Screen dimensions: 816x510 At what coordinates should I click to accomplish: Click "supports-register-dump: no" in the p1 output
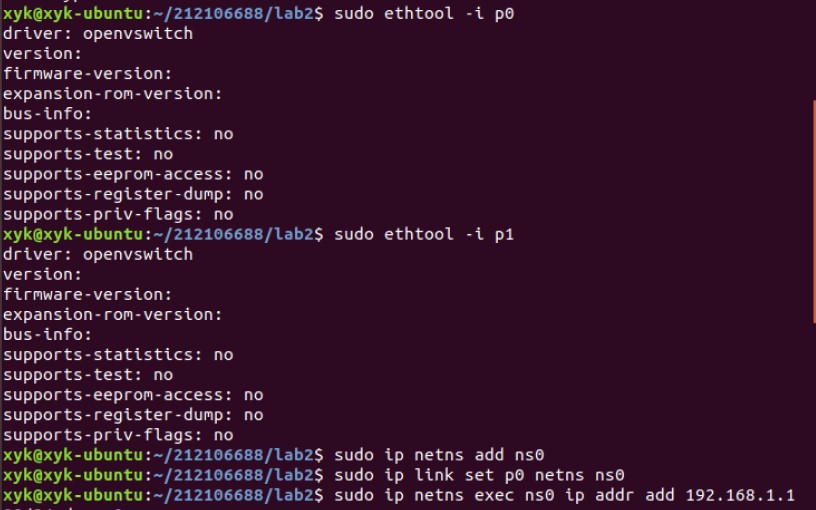(133, 415)
